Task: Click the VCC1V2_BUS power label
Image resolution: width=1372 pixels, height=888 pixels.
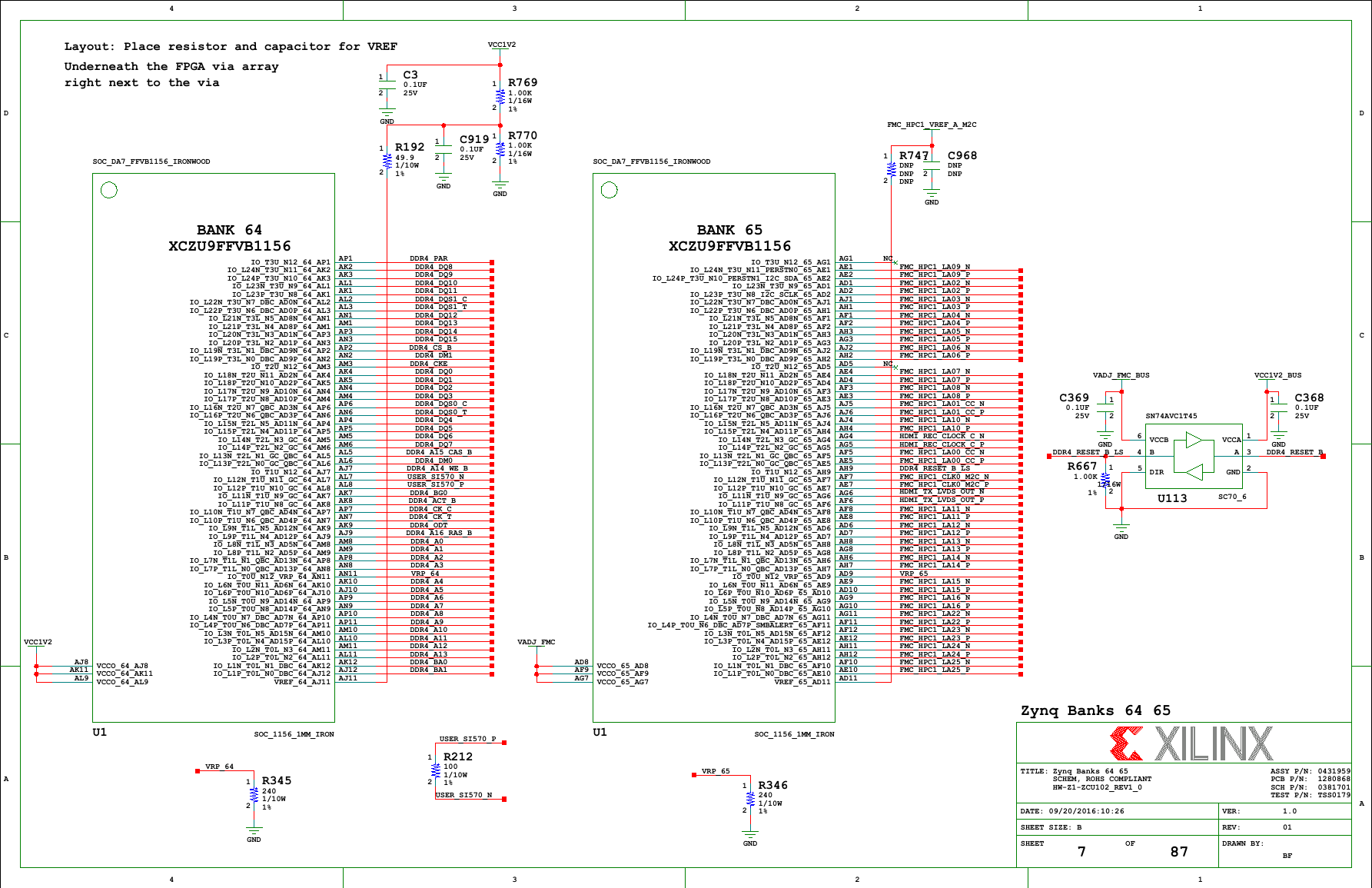Action: coord(1278,376)
